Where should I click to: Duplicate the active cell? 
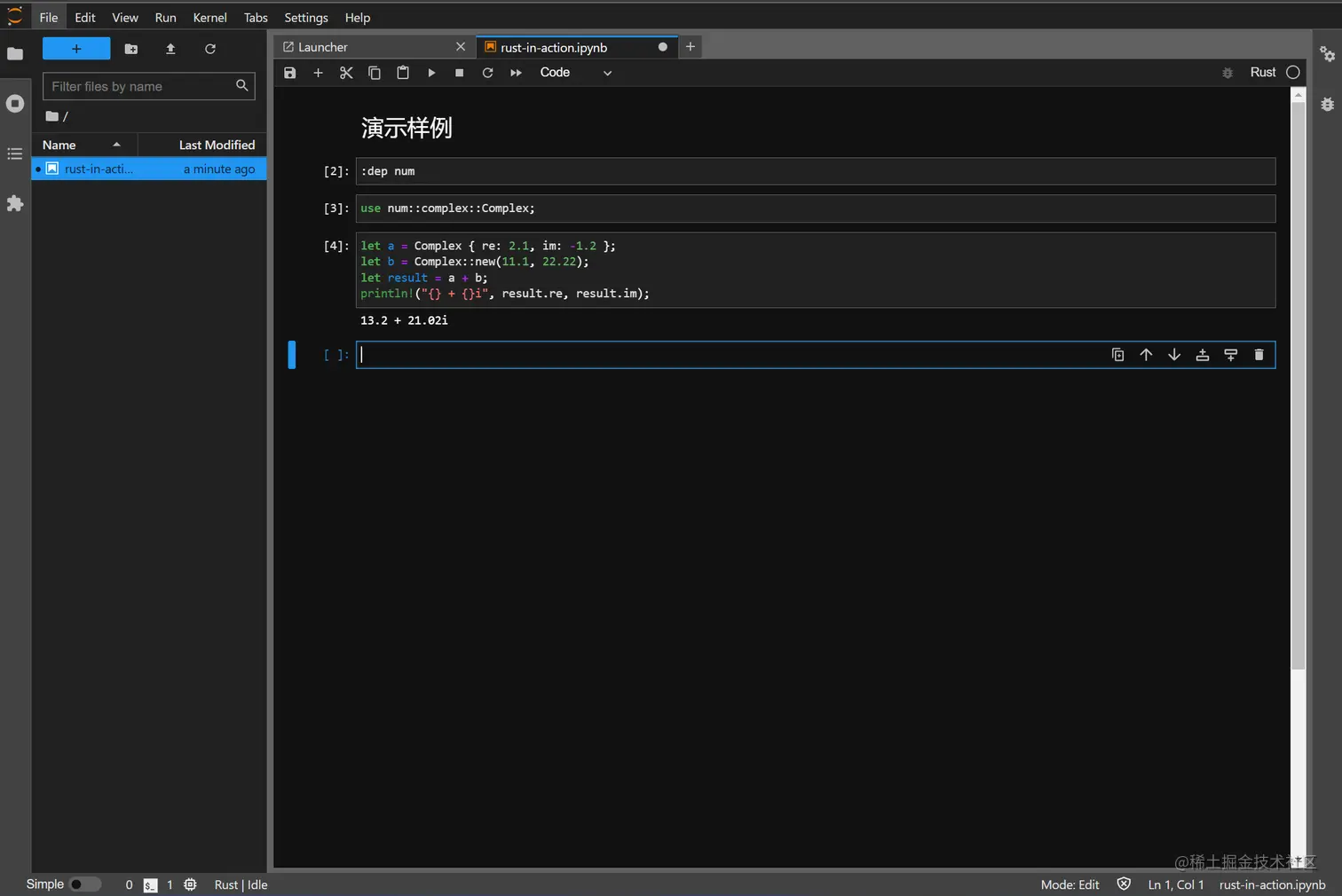[x=1118, y=355]
